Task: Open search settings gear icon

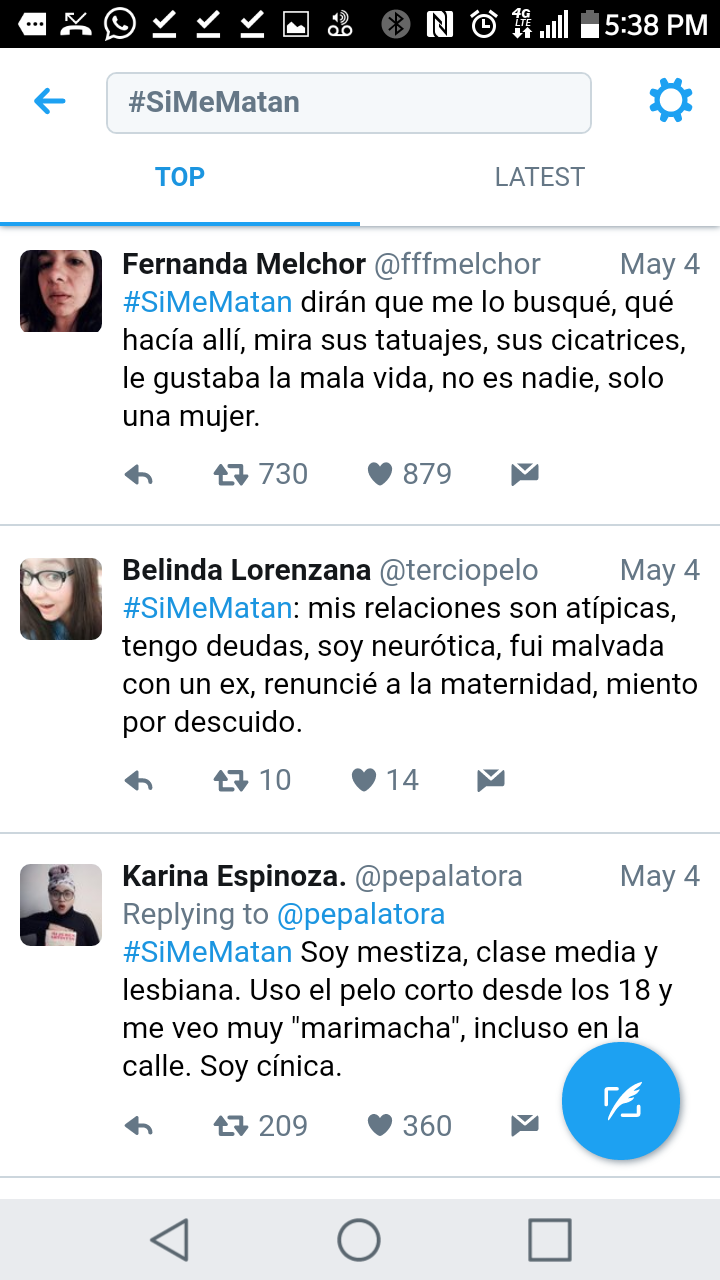Action: [x=670, y=101]
